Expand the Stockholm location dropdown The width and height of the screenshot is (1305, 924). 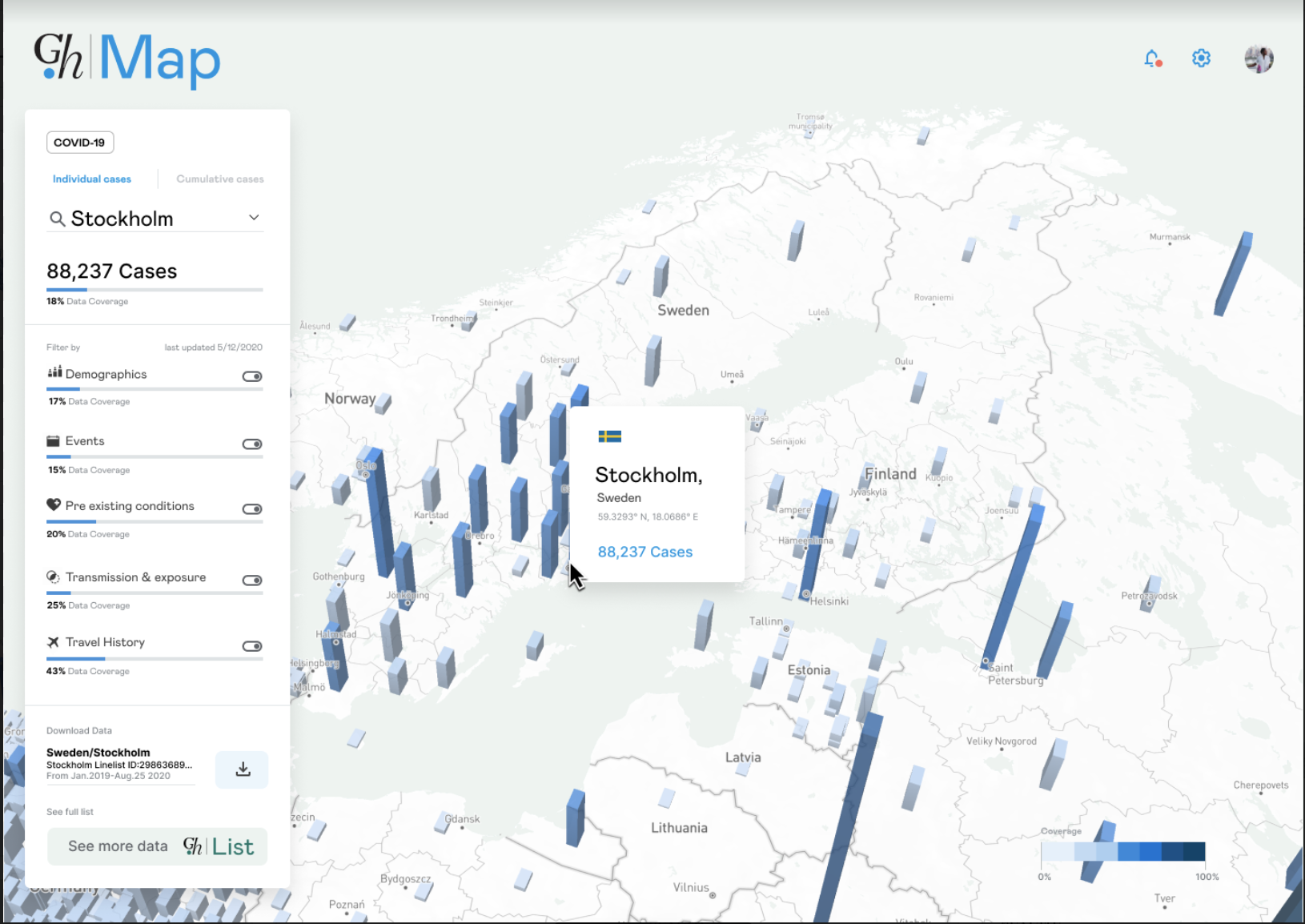click(x=254, y=218)
